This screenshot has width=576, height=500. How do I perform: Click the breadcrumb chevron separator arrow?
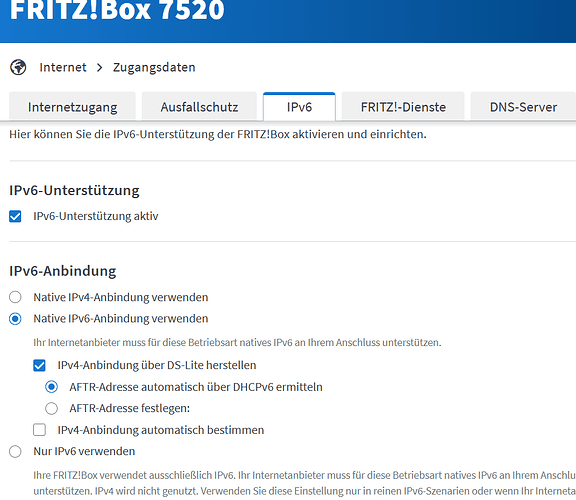(100, 68)
